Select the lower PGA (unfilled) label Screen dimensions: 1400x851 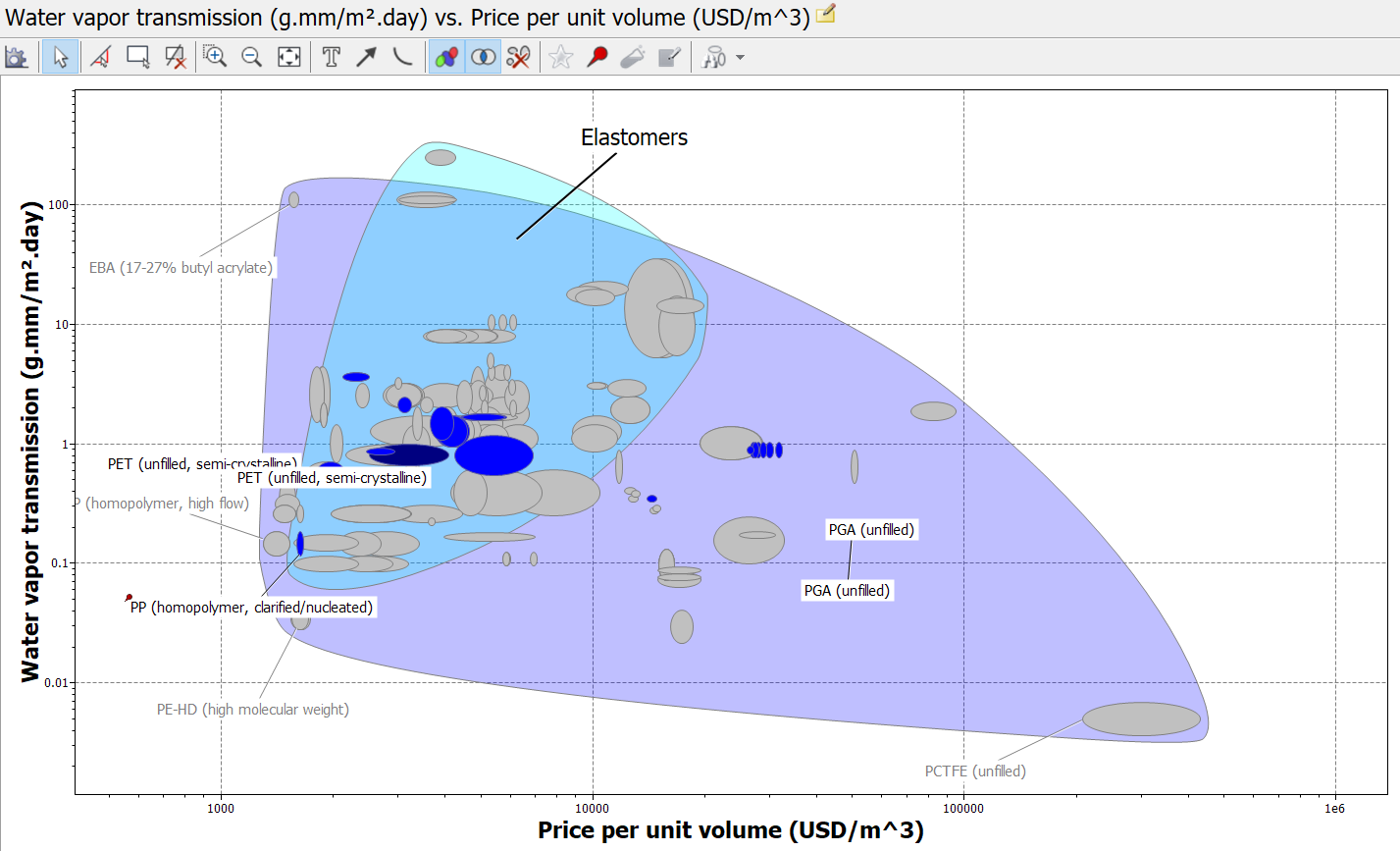click(x=847, y=590)
